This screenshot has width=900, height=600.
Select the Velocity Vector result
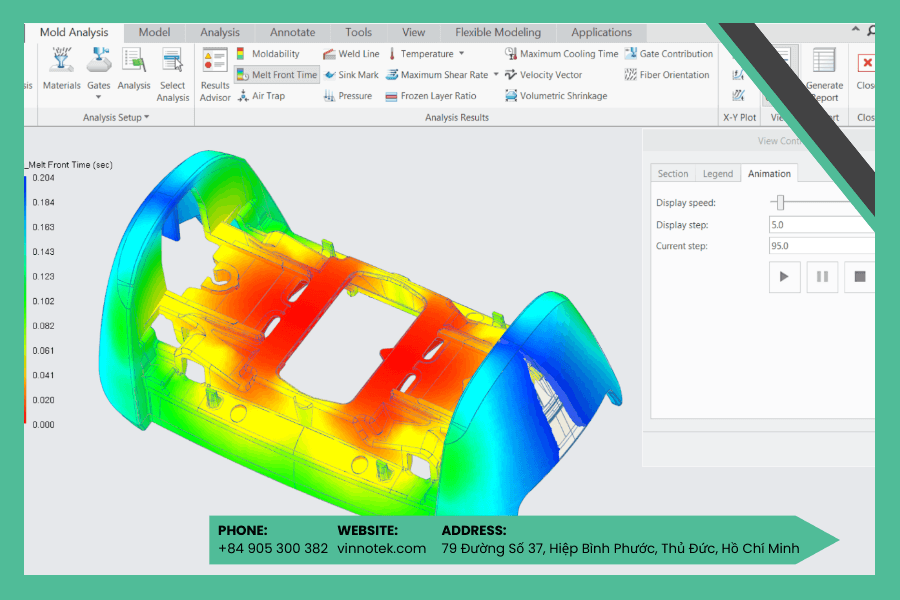click(544, 75)
